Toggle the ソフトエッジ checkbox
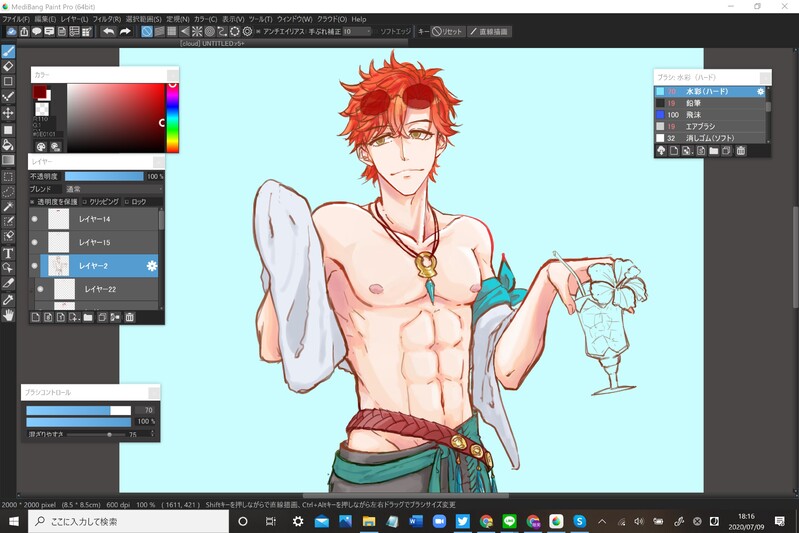Image resolution: width=799 pixels, height=533 pixels. pos(376,32)
